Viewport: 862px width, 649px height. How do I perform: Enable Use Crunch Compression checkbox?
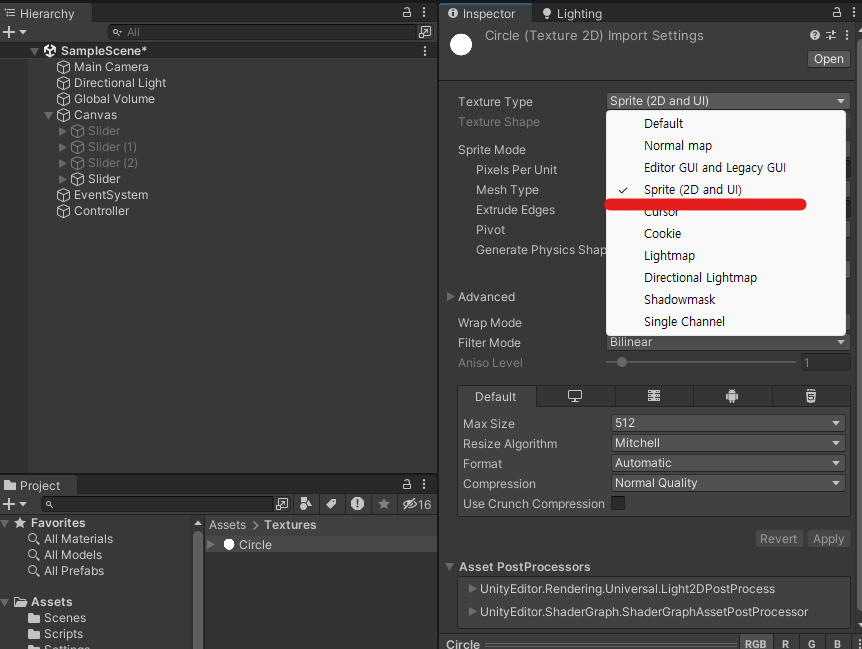pyautogui.click(x=618, y=503)
